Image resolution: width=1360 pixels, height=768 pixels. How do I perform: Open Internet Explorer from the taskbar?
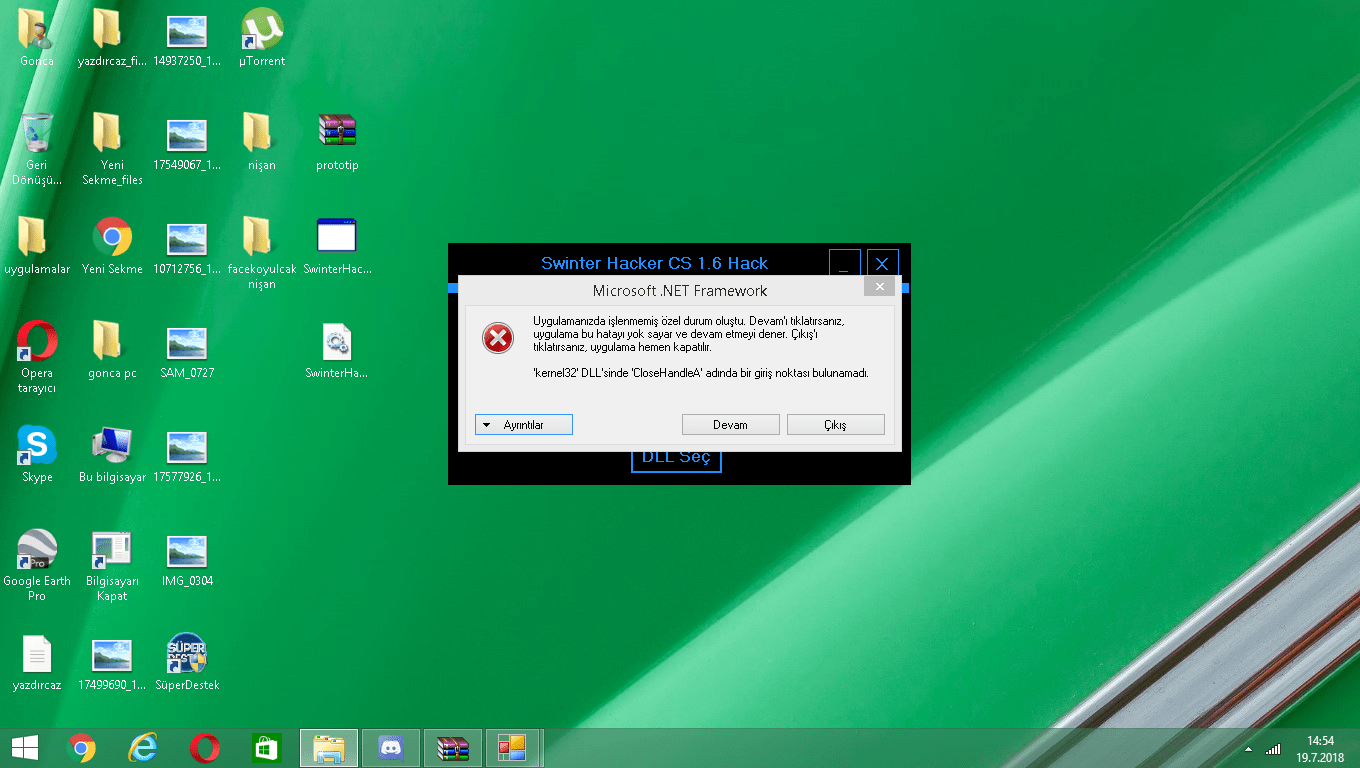[x=144, y=748]
